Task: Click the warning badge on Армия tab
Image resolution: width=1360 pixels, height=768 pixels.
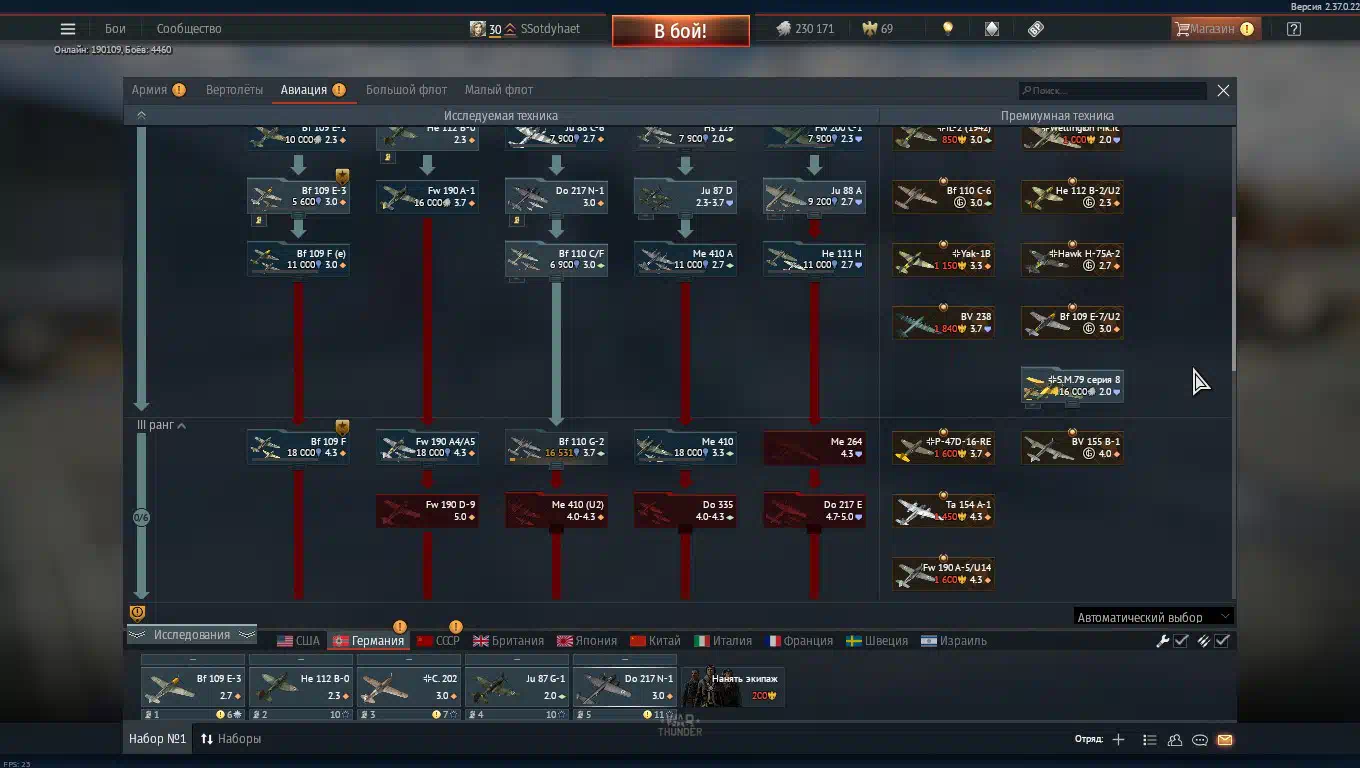Action: coord(179,90)
